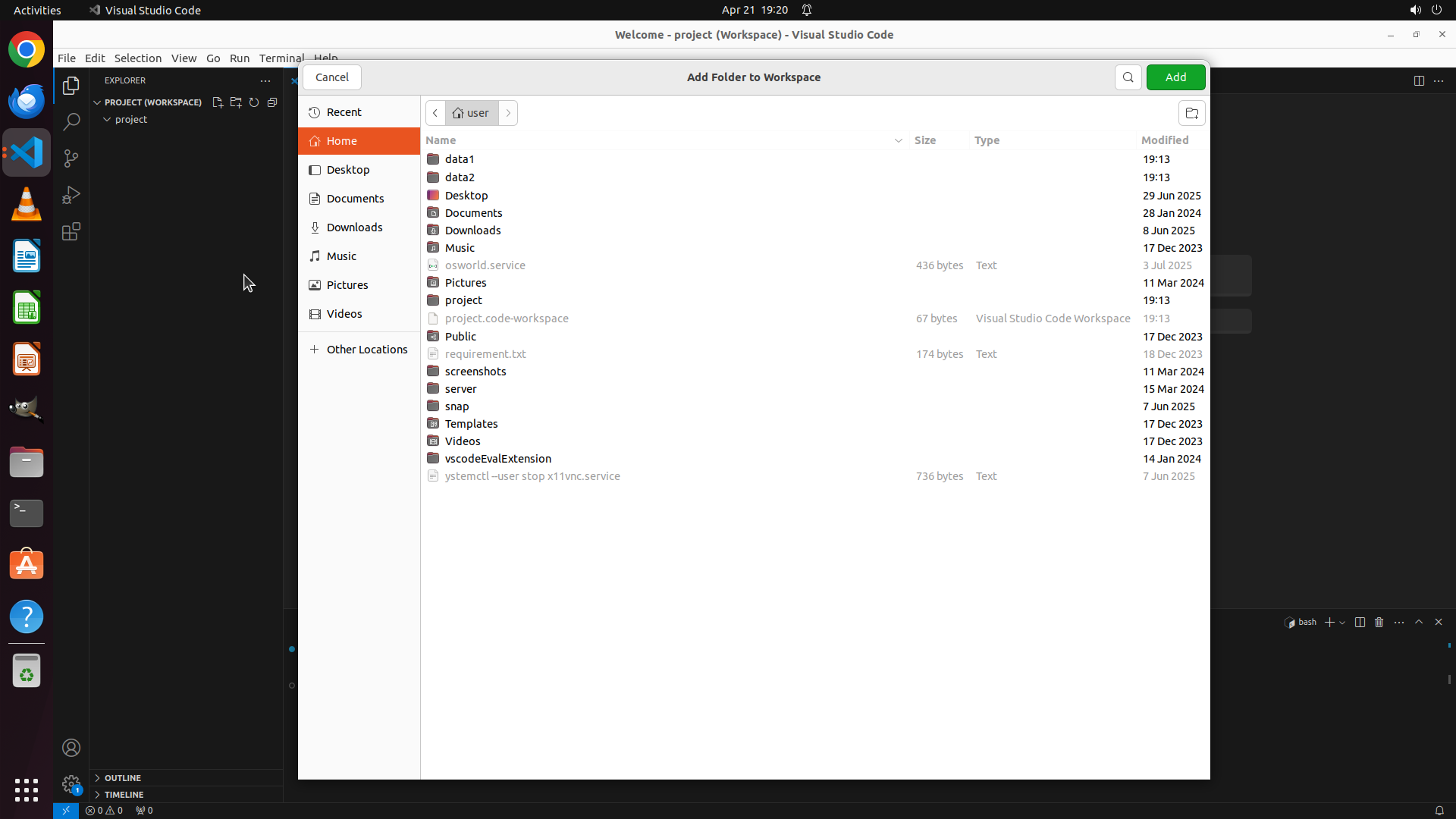Click the Manage gear icon

[71, 783]
